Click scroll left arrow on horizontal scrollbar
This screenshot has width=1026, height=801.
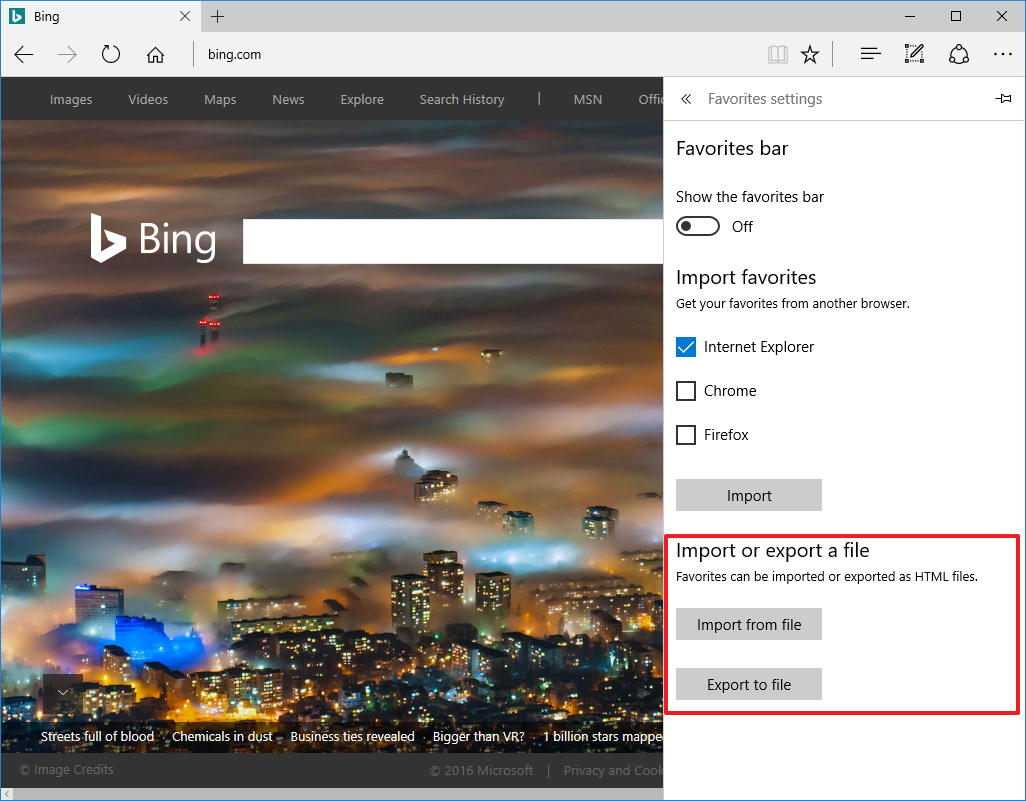(7, 794)
